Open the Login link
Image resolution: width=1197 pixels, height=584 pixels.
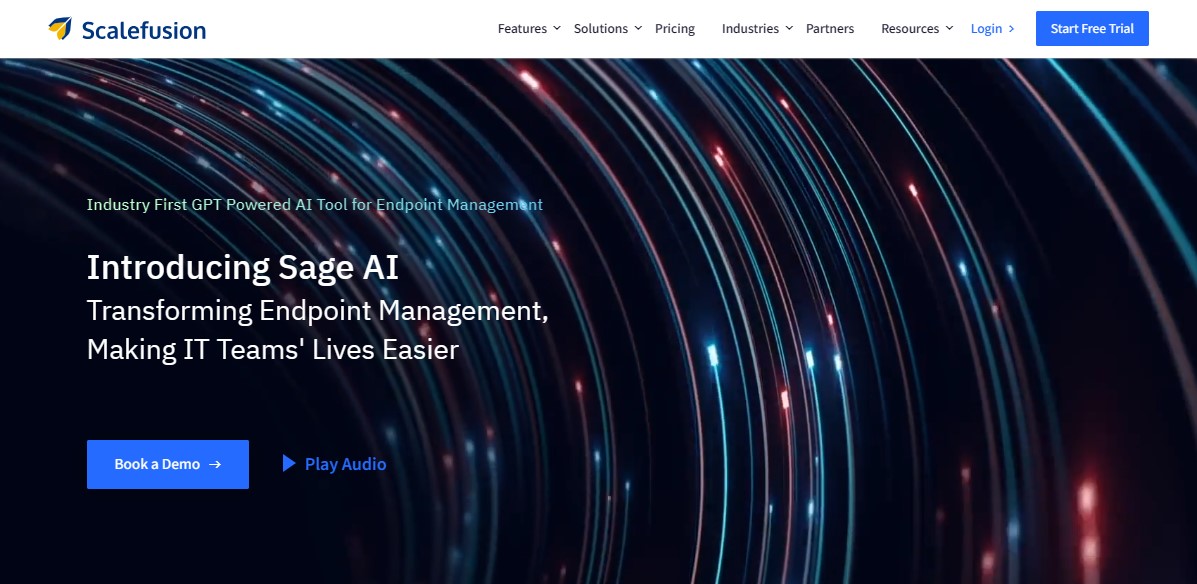tap(986, 28)
